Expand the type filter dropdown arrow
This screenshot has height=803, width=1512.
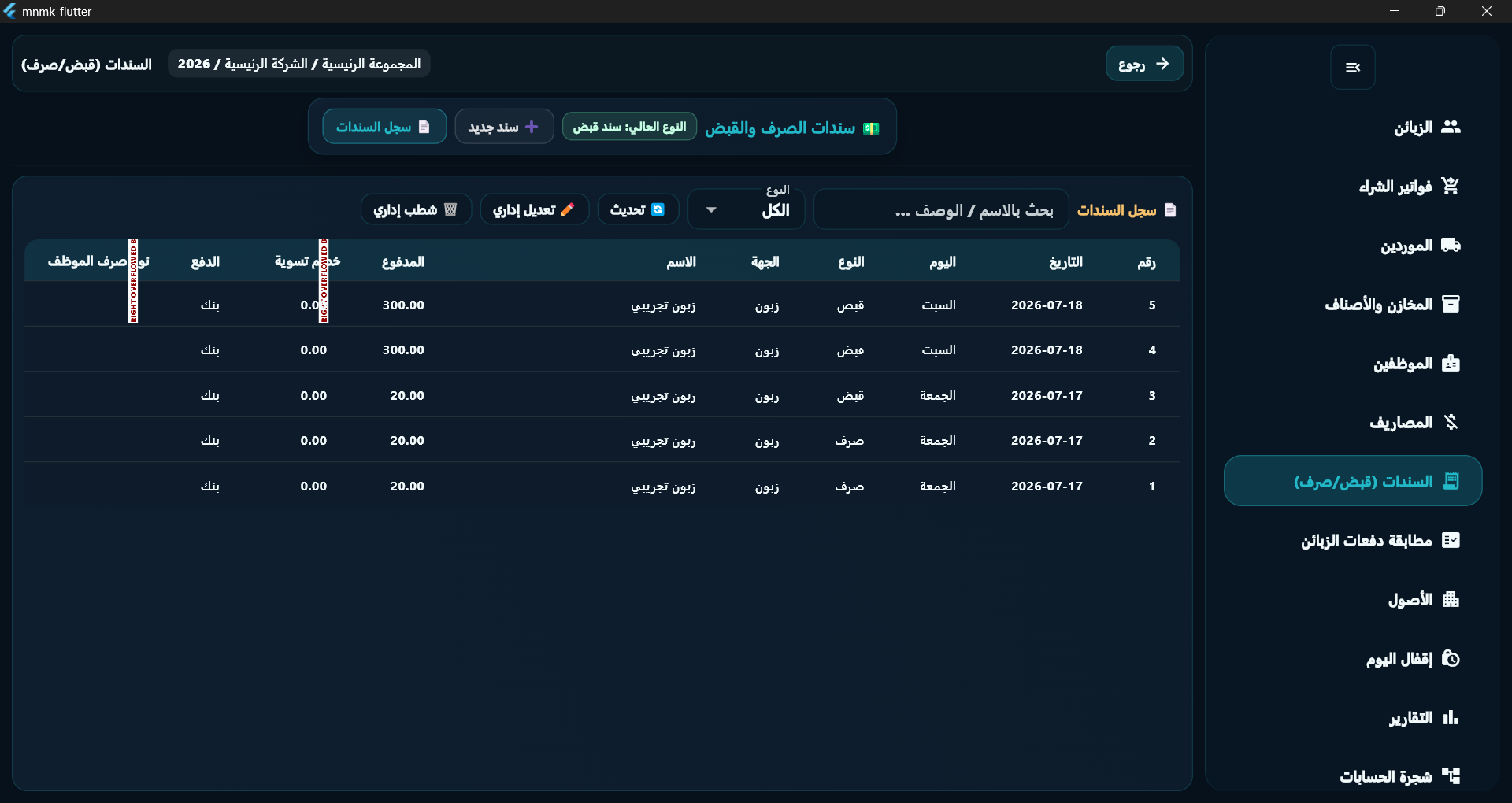711,210
